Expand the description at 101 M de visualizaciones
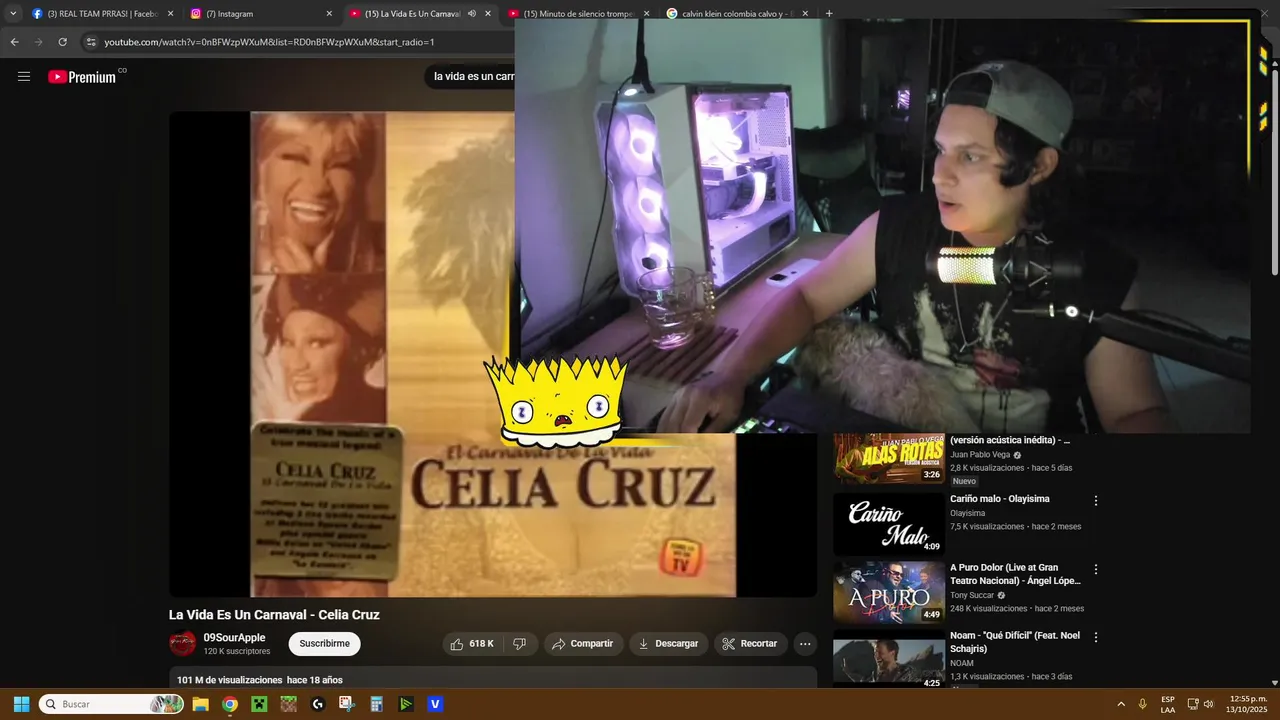1280x720 pixels. click(493, 679)
